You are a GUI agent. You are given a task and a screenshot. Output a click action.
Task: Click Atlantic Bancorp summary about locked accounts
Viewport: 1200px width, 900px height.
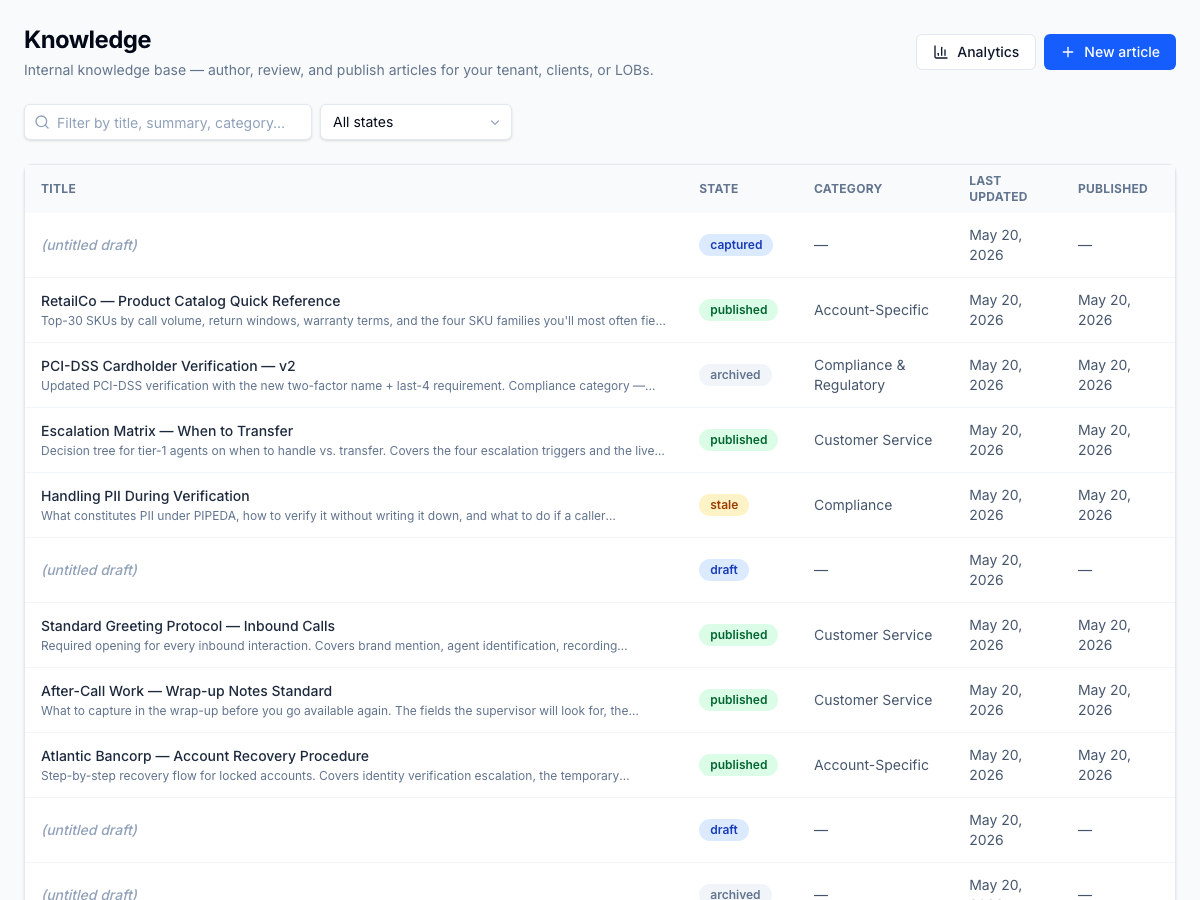click(x=335, y=776)
